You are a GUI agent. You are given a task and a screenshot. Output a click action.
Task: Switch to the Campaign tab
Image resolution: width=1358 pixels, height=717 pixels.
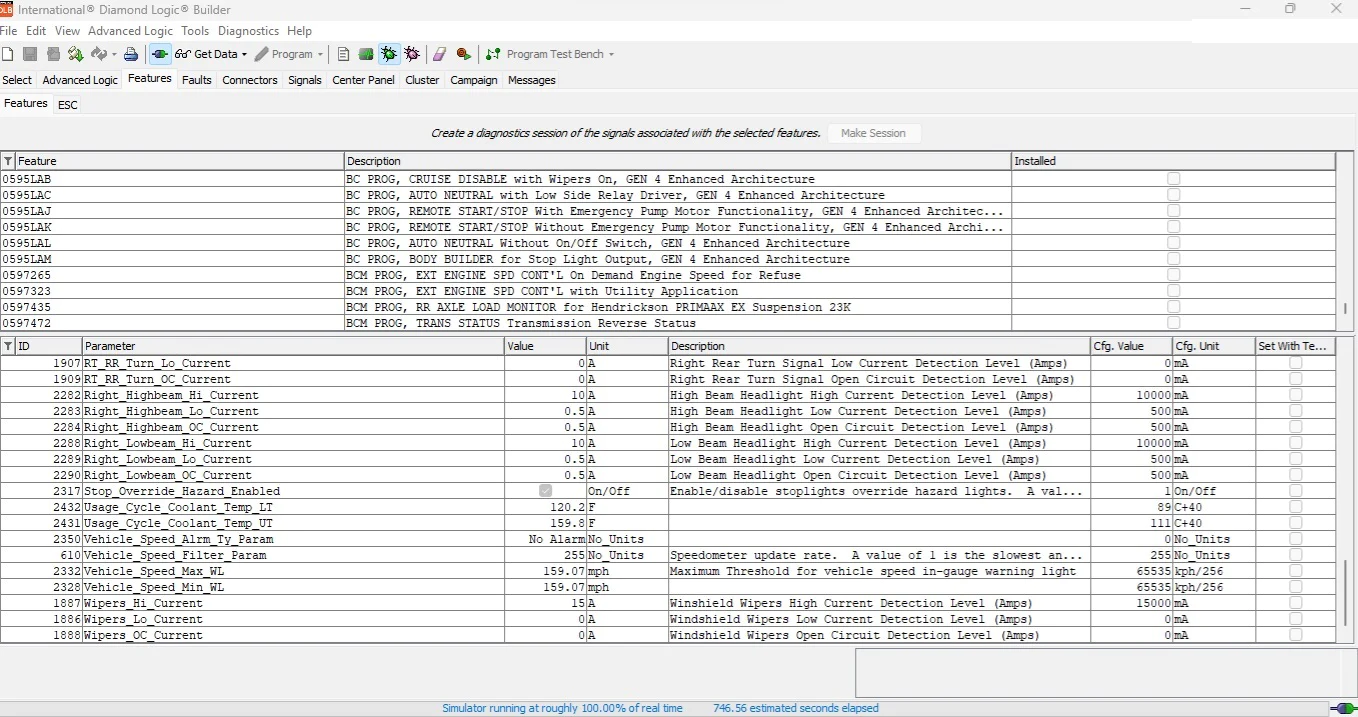(474, 80)
